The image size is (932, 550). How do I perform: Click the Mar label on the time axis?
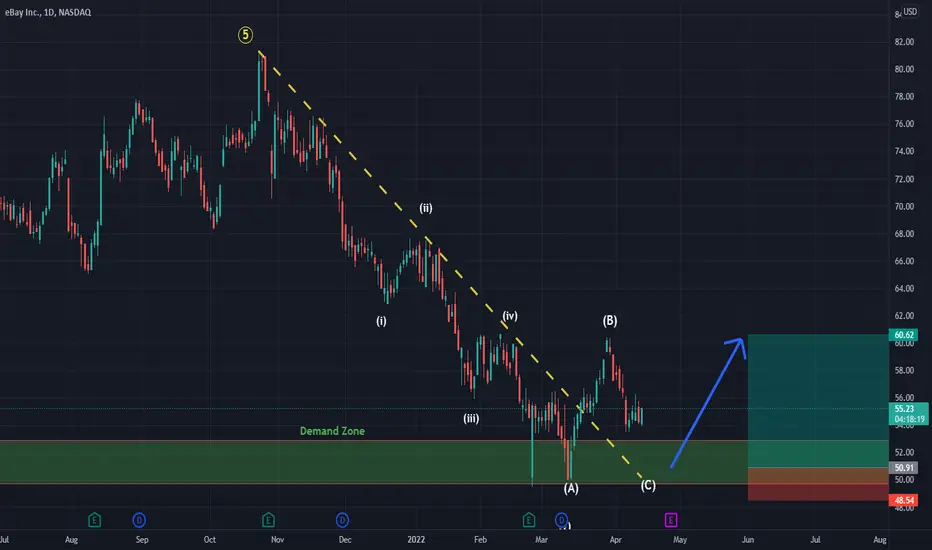coord(541,540)
